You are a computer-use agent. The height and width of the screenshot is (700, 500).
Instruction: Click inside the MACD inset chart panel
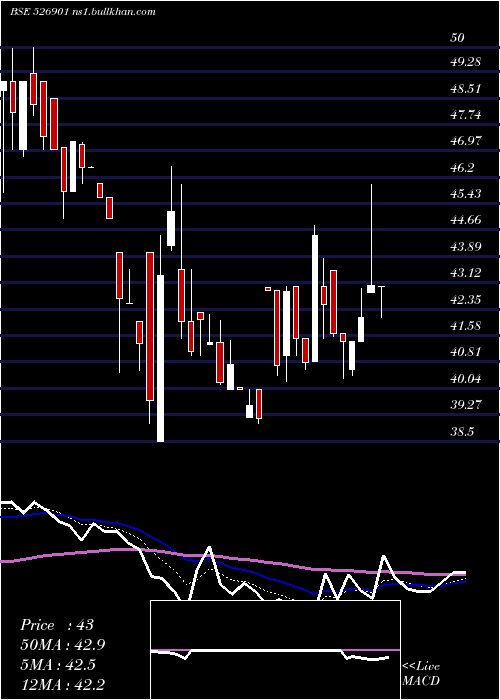[275, 650]
